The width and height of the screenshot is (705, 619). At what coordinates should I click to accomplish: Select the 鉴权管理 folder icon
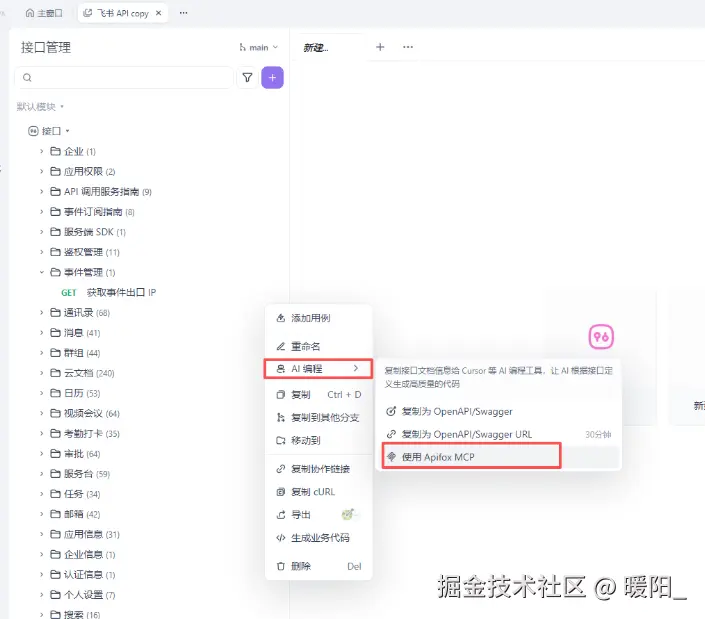[55, 252]
